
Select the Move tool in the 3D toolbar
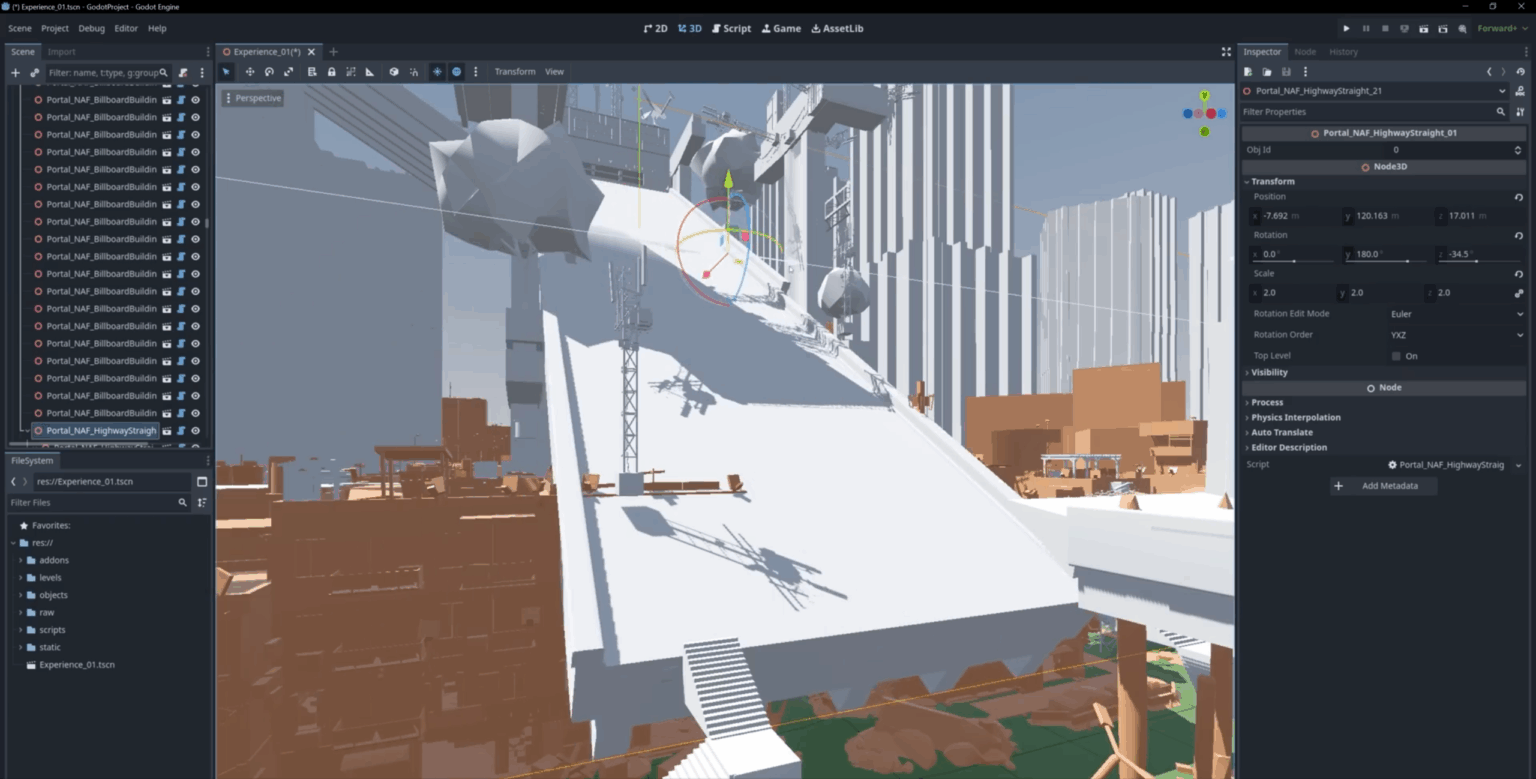point(250,71)
